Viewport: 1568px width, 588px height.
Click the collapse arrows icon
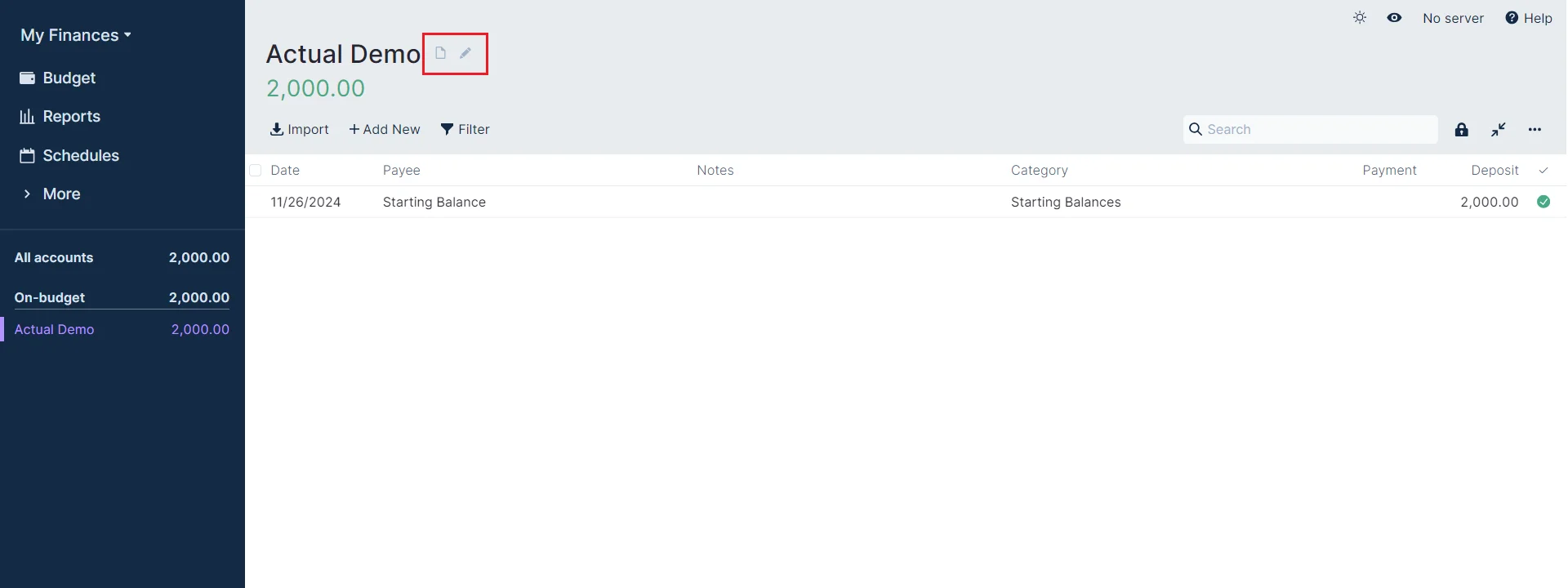pyautogui.click(x=1498, y=130)
